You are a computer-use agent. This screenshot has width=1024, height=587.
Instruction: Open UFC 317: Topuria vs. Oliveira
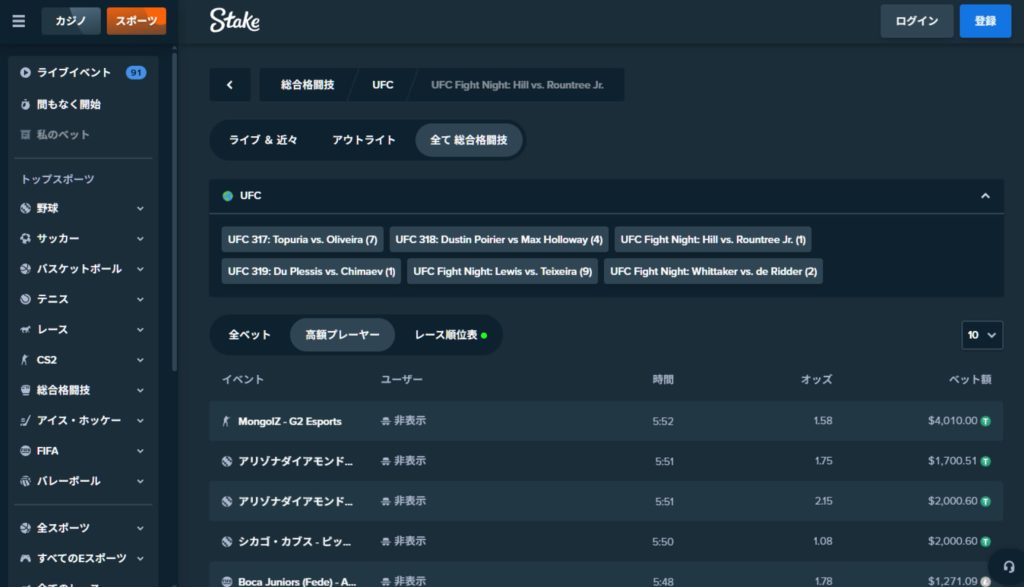(x=302, y=240)
